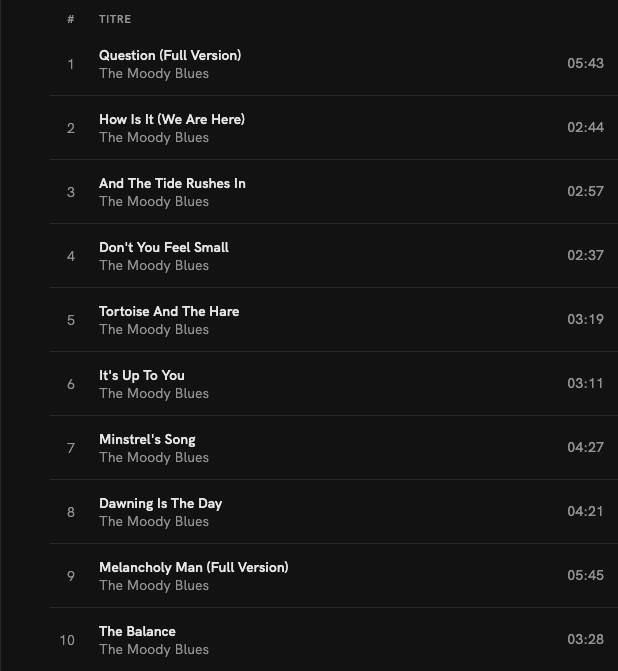
Task: Click track number 10 at the bottom
Action: click(67, 640)
